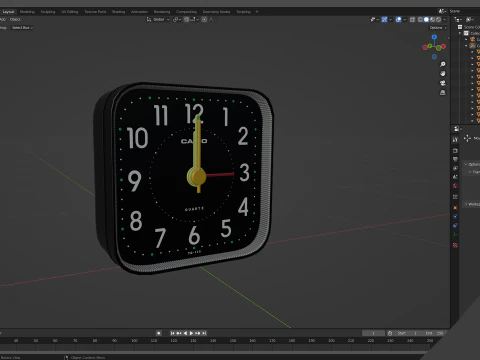Switch to the Shading workspace tab
Screen dimensions: 480x360
coord(118,12)
